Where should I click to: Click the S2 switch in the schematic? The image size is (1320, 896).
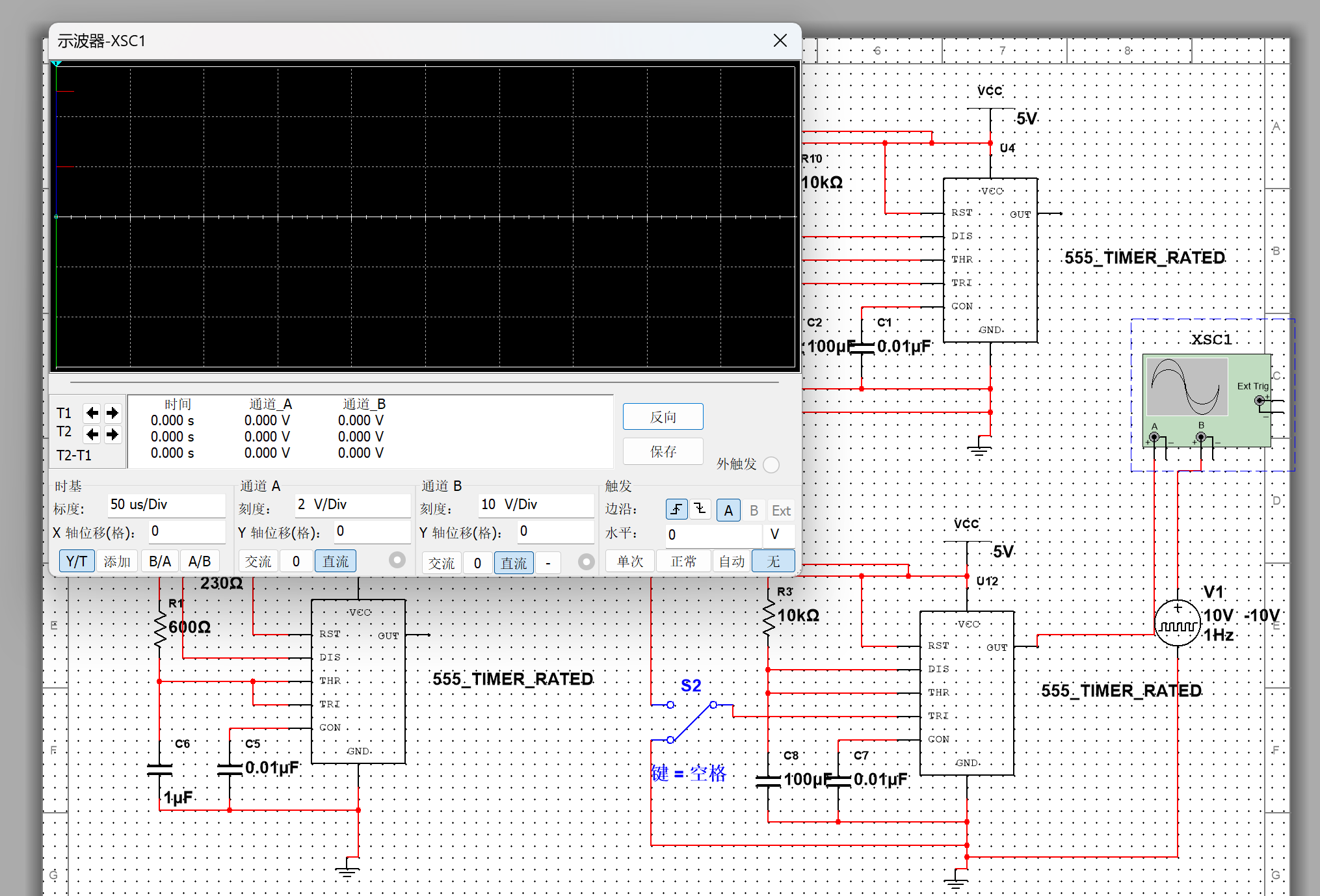tap(691, 722)
